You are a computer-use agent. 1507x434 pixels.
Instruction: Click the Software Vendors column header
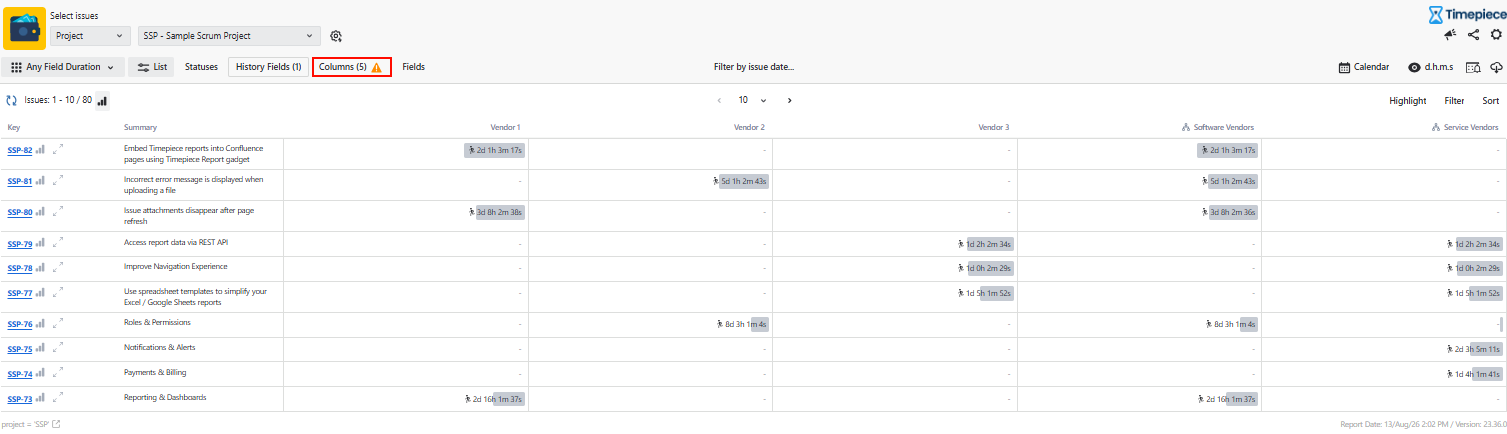click(1217, 127)
